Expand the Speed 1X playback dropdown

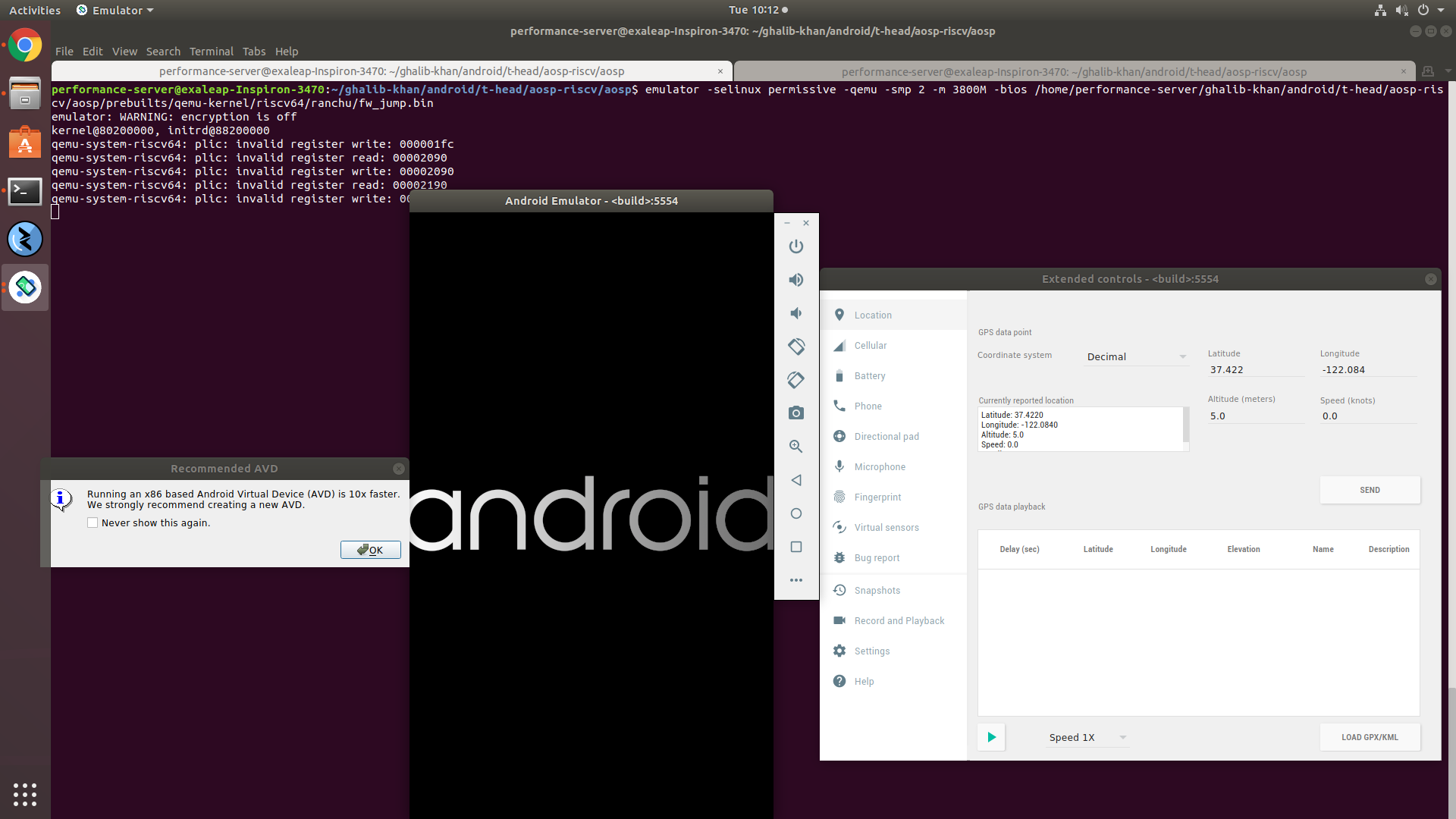click(1087, 736)
